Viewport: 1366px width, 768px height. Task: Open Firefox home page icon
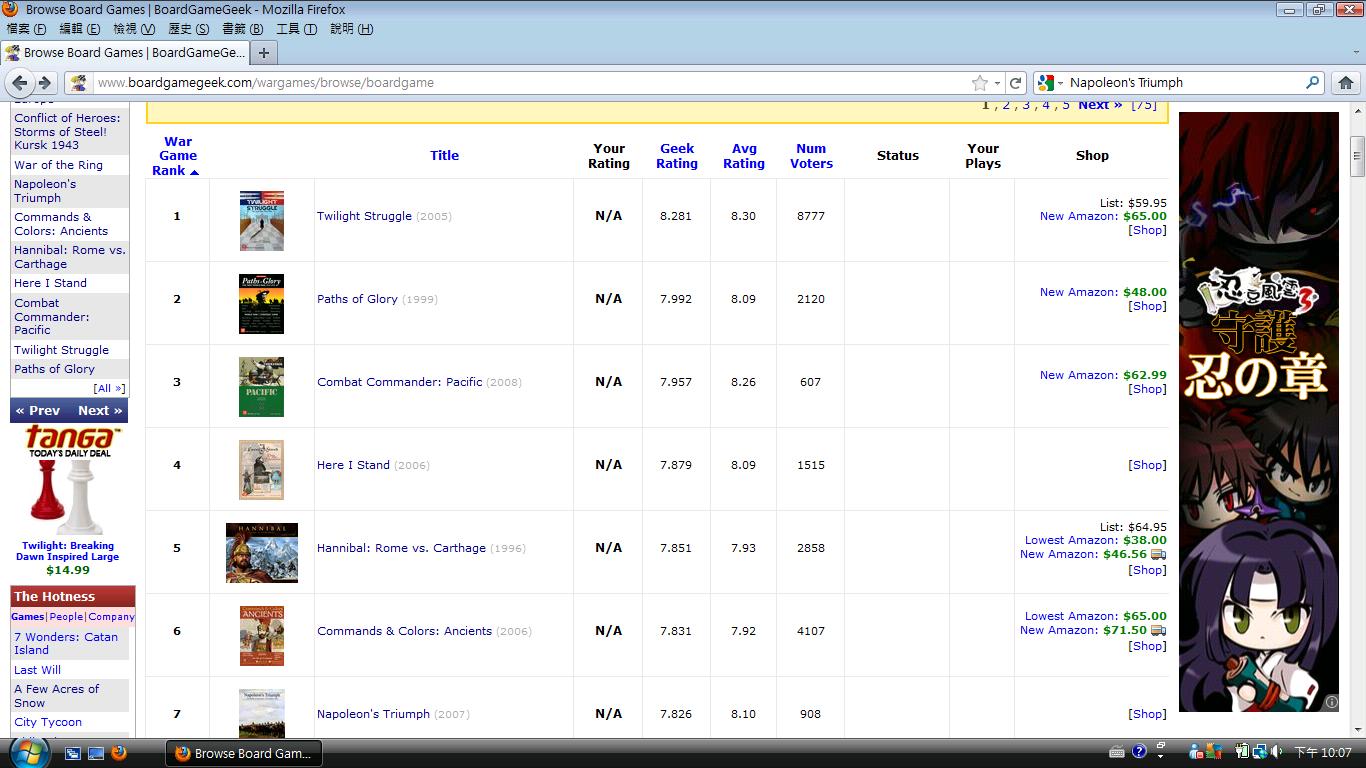(x=1346, y=83)
